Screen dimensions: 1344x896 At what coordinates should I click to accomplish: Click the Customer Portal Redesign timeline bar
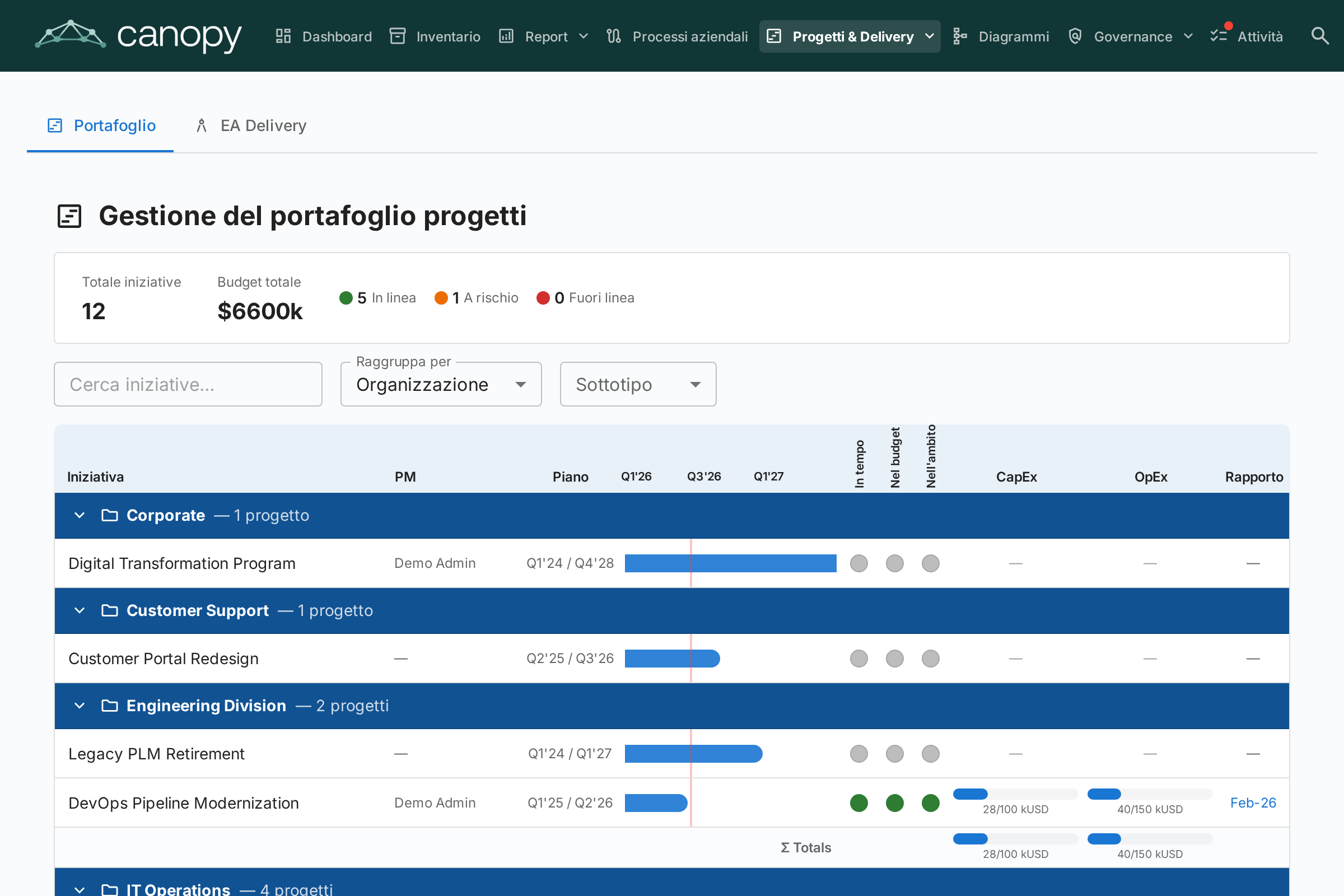pyautogui.click(x=672, y=659)
